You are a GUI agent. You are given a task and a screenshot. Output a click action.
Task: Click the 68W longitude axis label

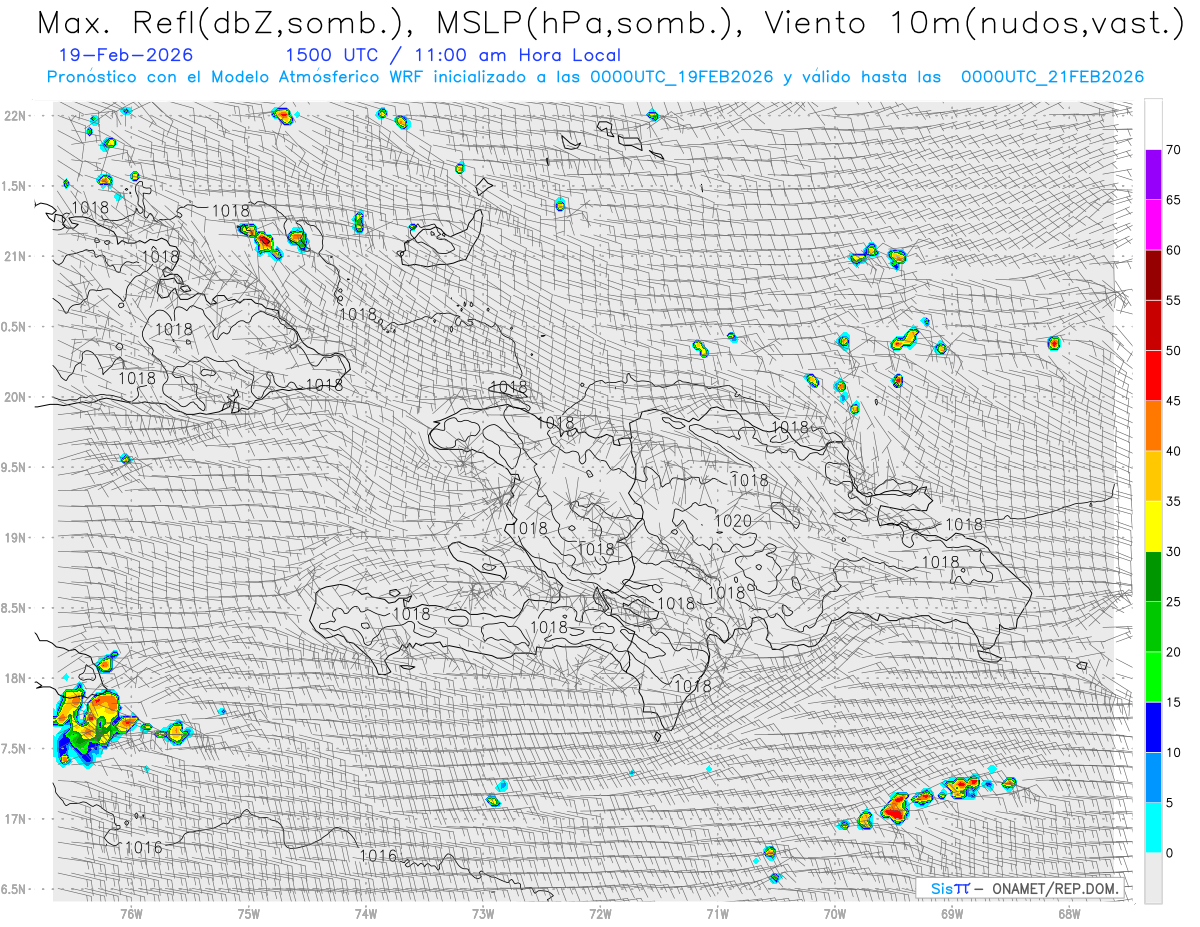1069,913
